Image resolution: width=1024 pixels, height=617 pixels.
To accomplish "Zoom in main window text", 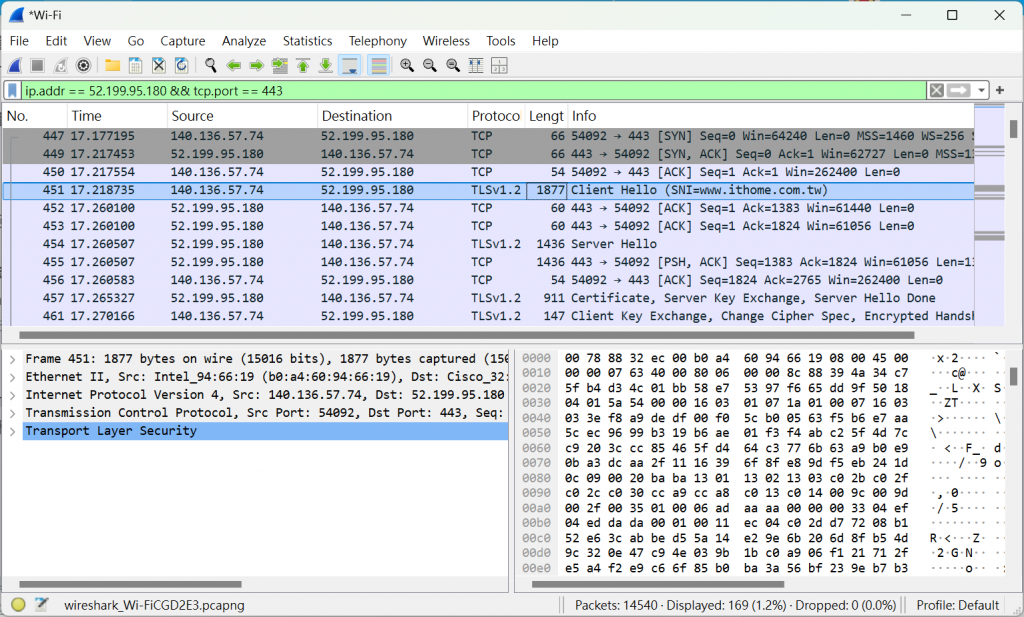I will point(407,65).
